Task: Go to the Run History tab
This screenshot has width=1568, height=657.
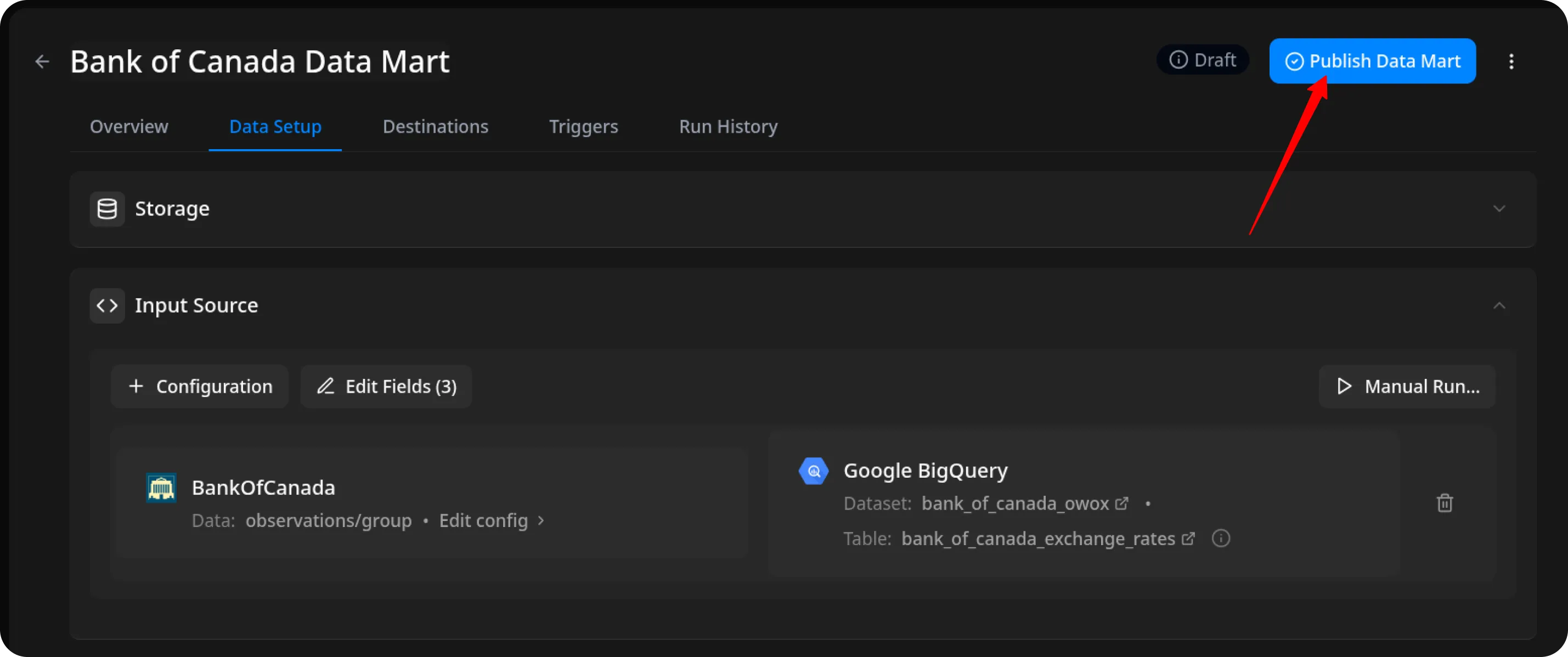Action: [x=728, y=127]
